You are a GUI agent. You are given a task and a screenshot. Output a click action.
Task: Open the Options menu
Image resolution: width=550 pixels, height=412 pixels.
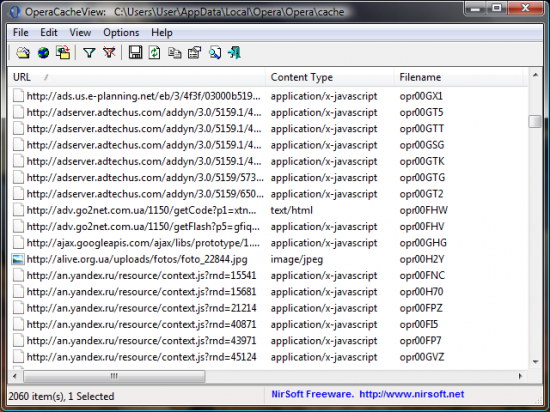point(121,33)
